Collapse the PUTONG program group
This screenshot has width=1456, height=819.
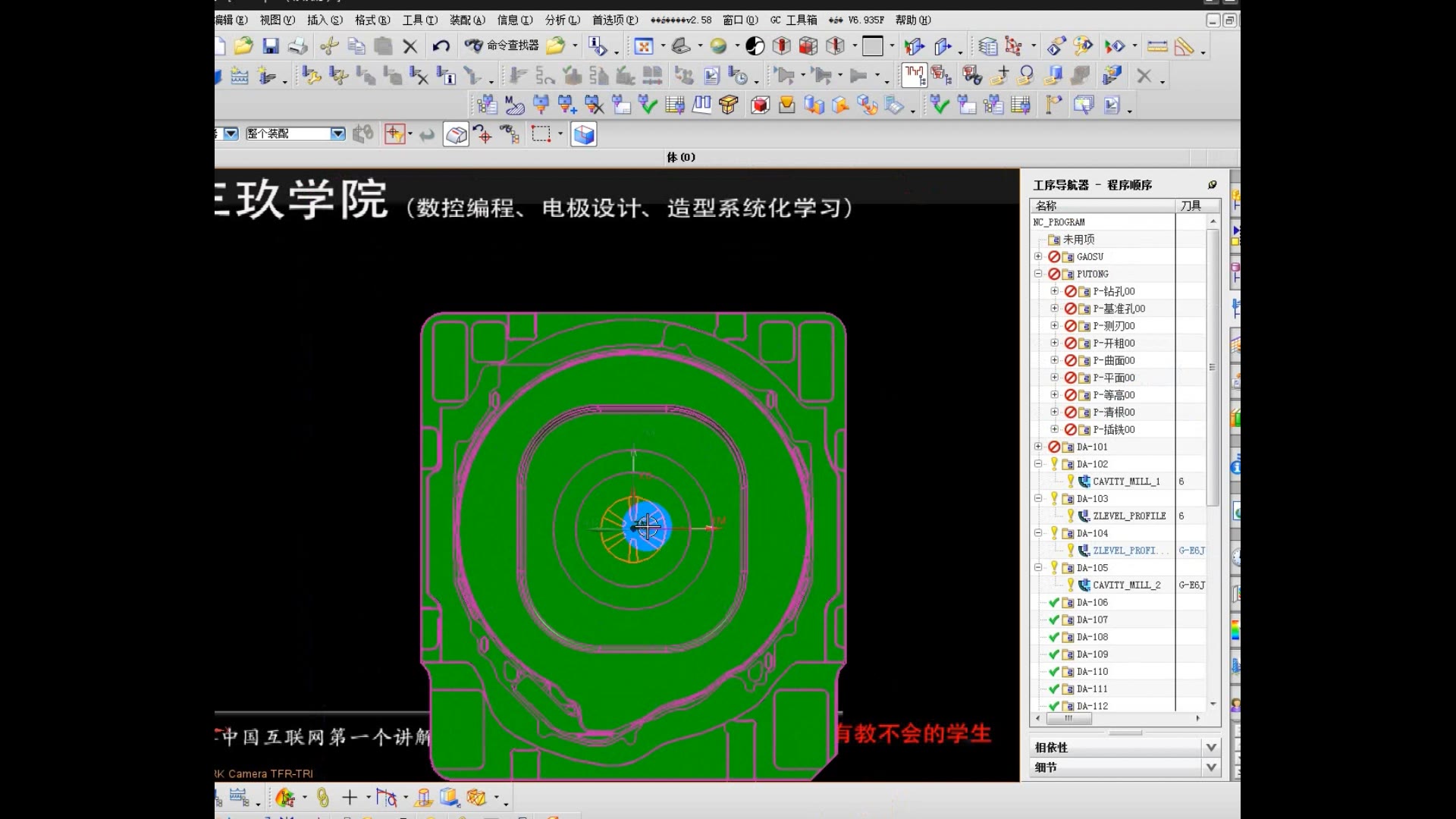(1038, 274)
